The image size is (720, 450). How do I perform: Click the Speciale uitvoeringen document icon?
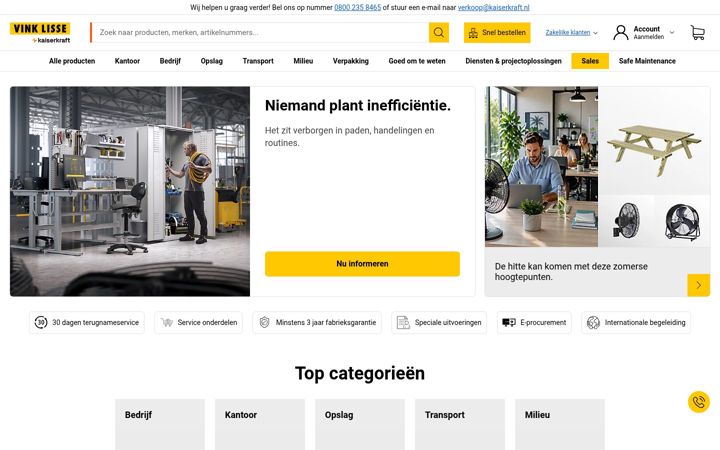pyautogui.click(x=403, y=322)
